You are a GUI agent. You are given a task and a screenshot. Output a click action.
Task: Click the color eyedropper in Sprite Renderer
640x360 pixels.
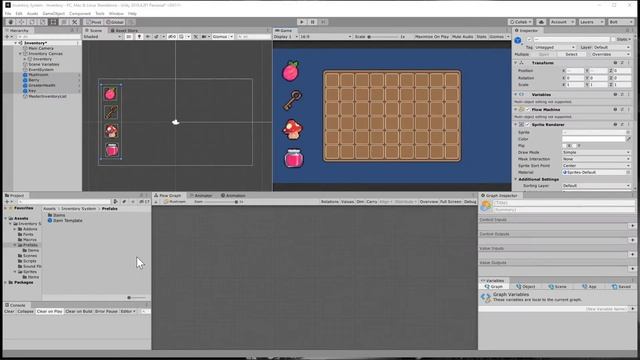(x=629, y=139)
